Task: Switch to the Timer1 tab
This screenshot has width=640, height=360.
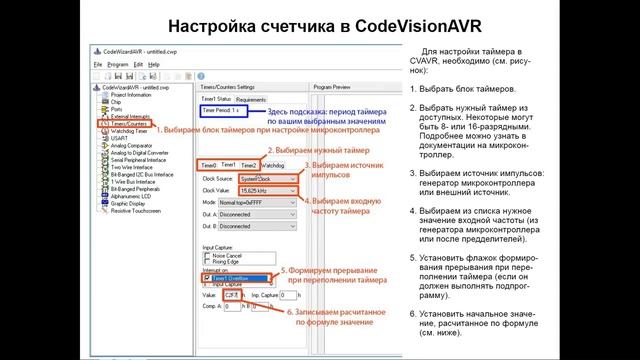Action: (228, 165)
